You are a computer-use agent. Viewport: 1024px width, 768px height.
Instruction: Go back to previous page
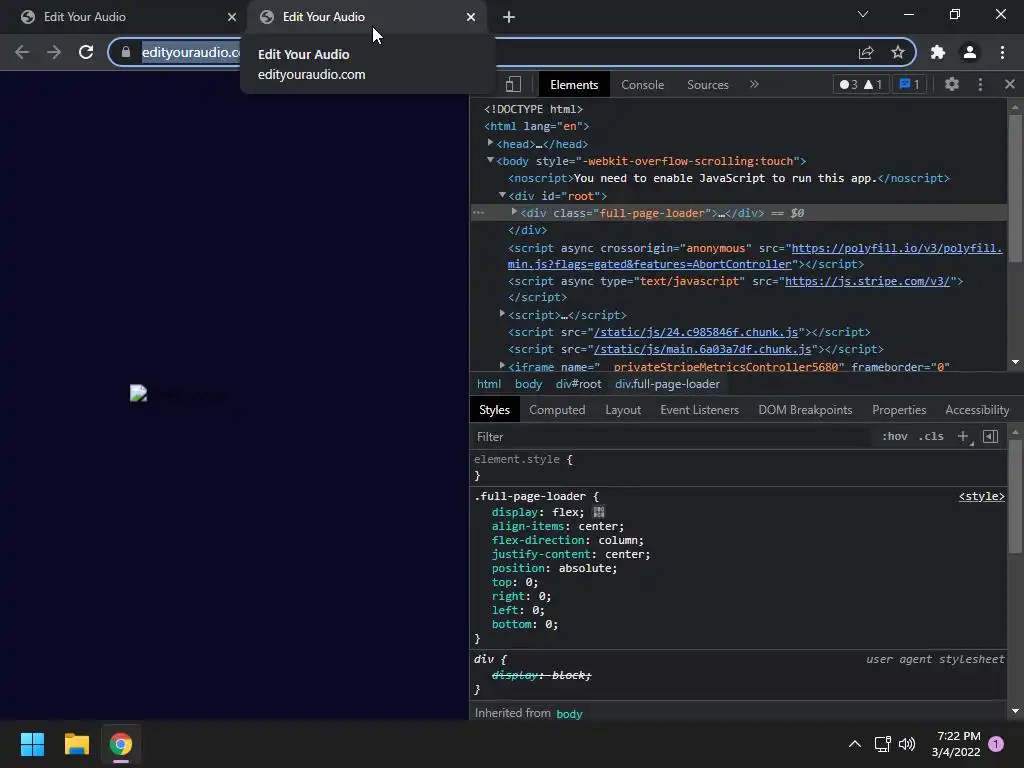click(x=22, y=52)
